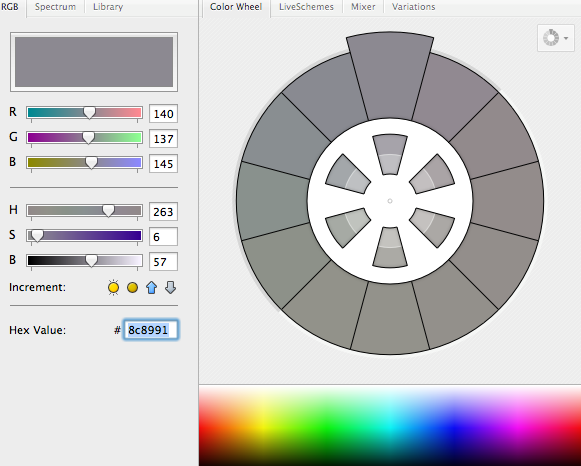Click the R red slider handle
This screenshot has height=466, width=581.
tap(89, 113)
